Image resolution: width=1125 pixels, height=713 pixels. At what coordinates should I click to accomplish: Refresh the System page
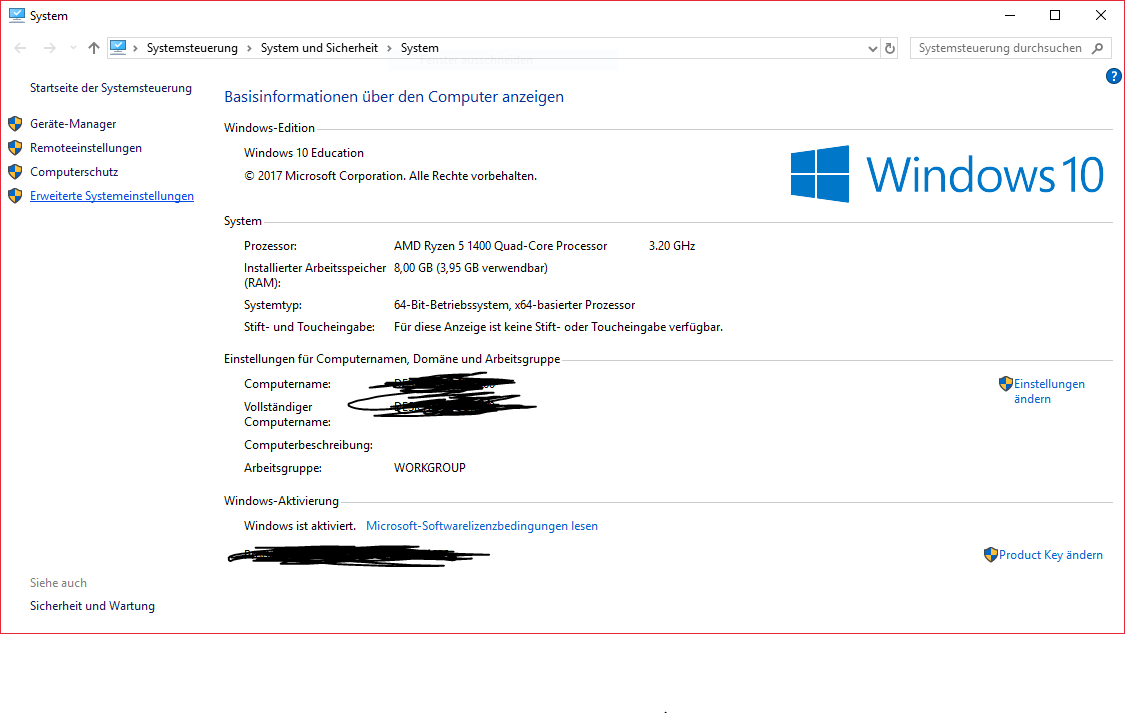tap(890, 49)
